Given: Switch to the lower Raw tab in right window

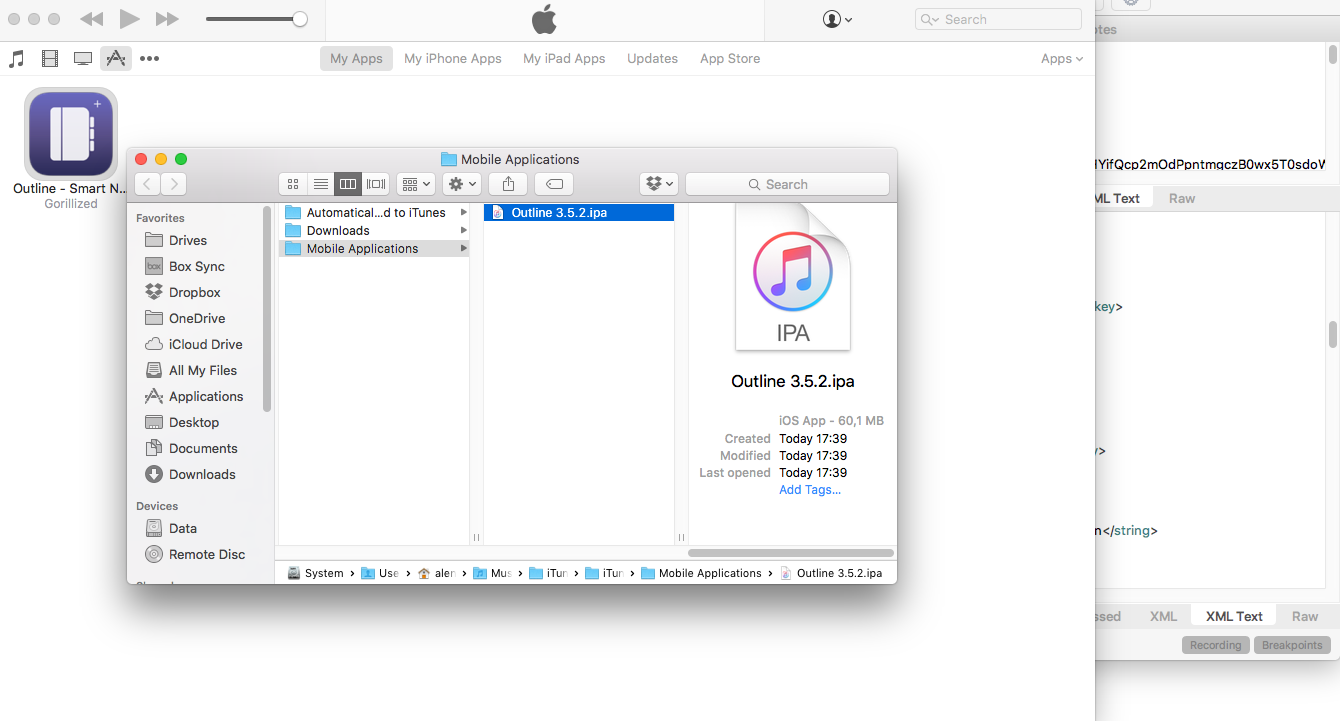Looking at the screenshot, I should [1305, 616].
